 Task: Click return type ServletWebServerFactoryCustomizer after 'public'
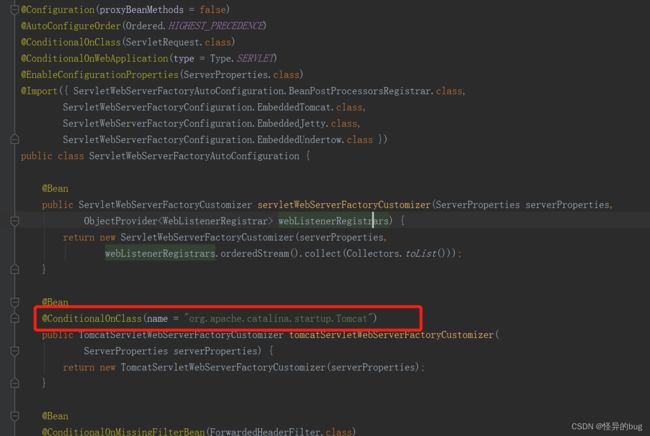[165, 205]
